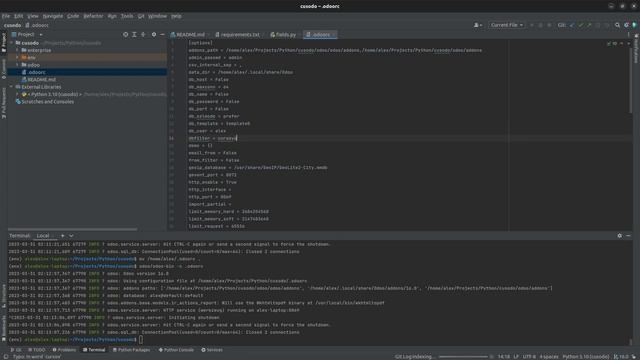640x360 pixels.
Task: Switch to fields.py editor tab
Action: [x=283, y=35]
